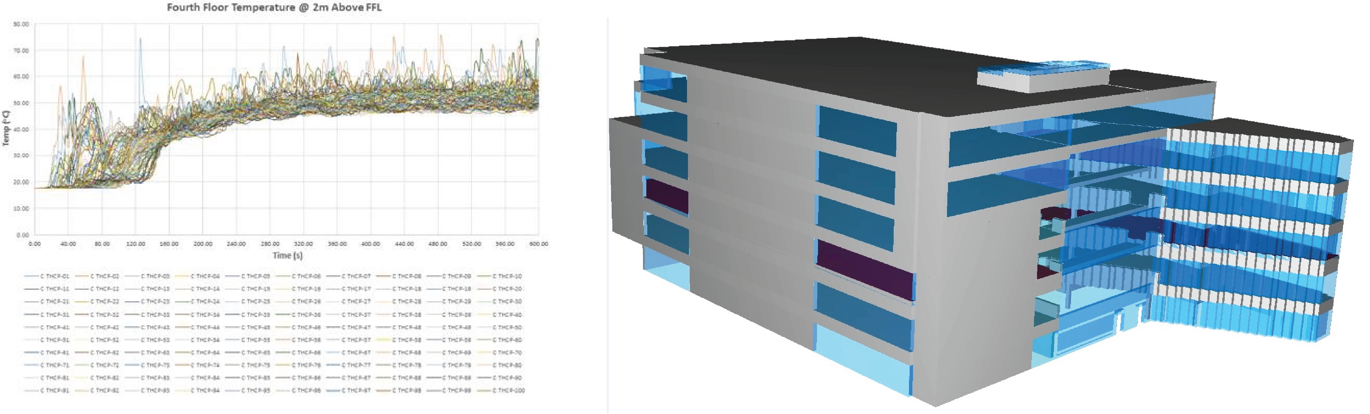Select the purple window panel on the front facade

pyautogui.click(x=866, y=267)
